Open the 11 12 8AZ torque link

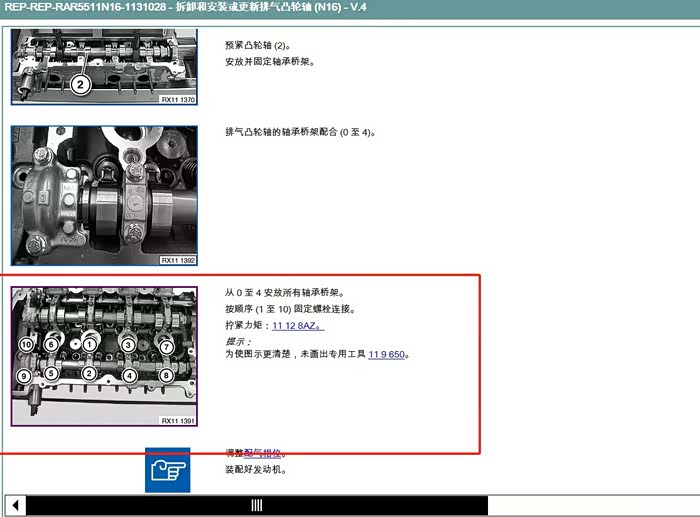coord(298,326)
